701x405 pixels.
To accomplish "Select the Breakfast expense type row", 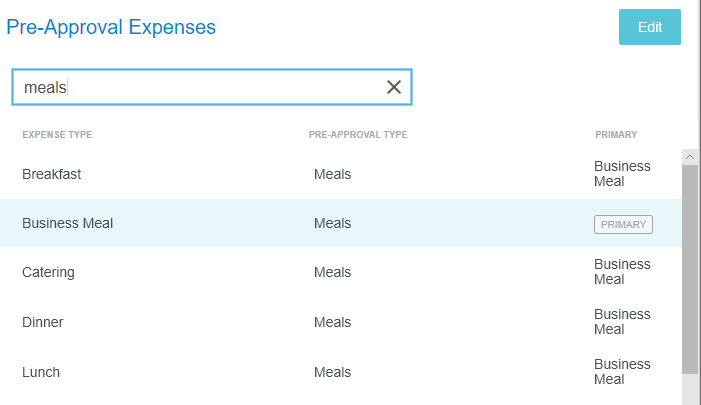I will click(x=52, y=174).
